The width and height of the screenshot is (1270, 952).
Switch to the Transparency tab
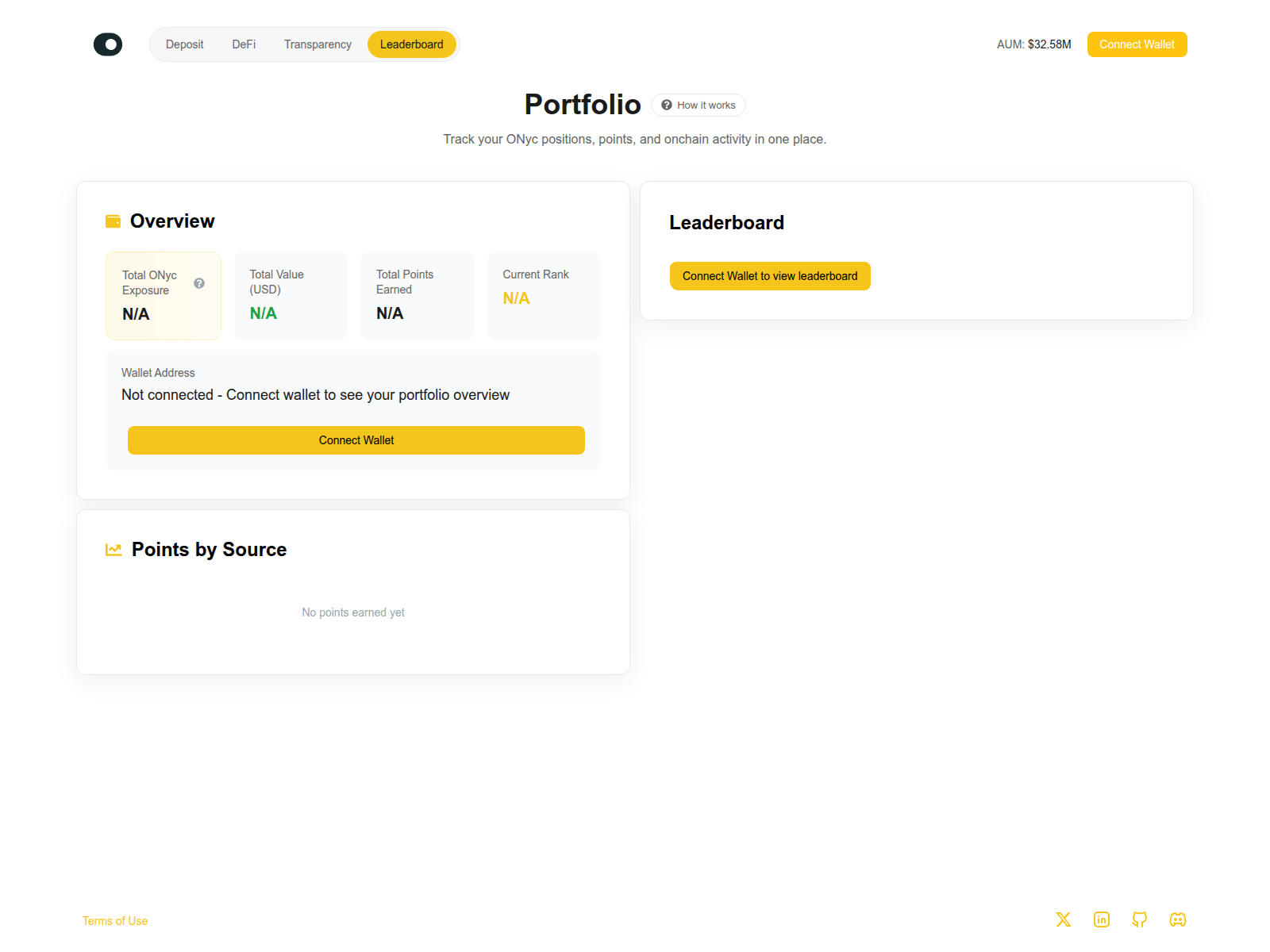(317, 44)
